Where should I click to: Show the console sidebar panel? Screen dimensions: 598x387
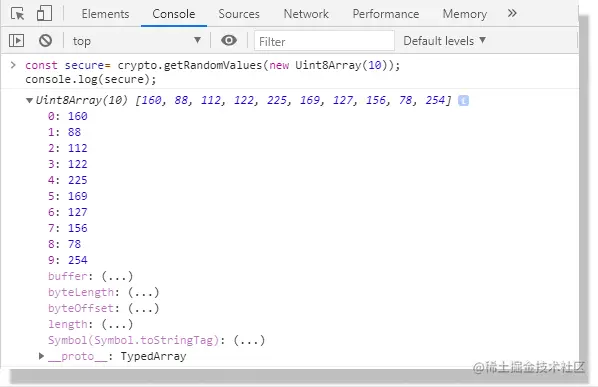pyautogui.click(x=16, y=40)
